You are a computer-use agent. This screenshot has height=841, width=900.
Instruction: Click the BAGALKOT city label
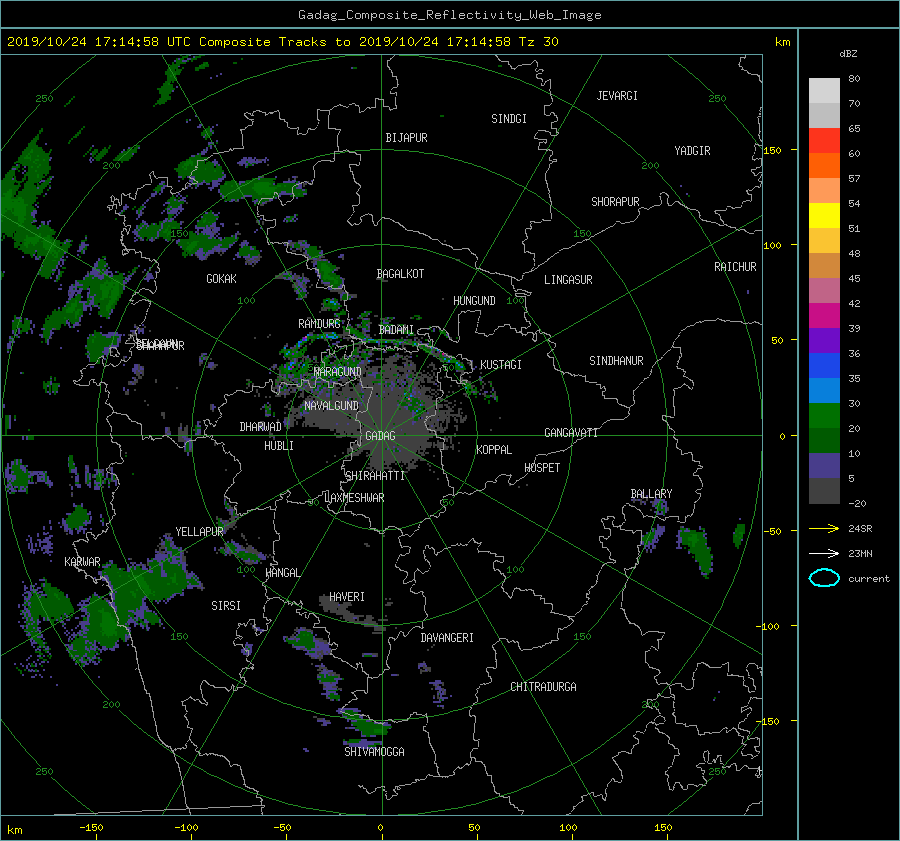tap(400, 274)
